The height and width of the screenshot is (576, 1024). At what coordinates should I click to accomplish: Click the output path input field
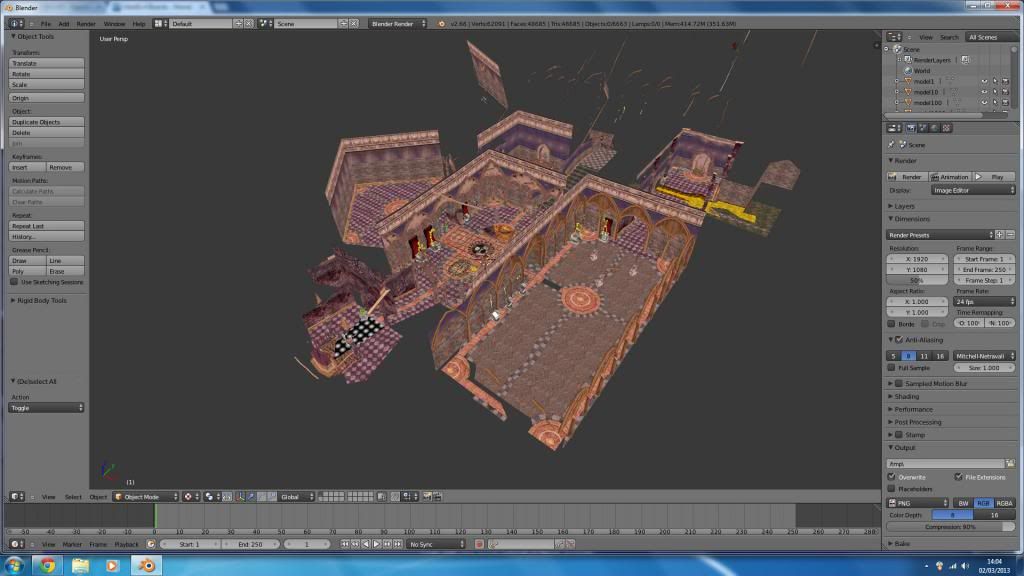click(946, 464)
